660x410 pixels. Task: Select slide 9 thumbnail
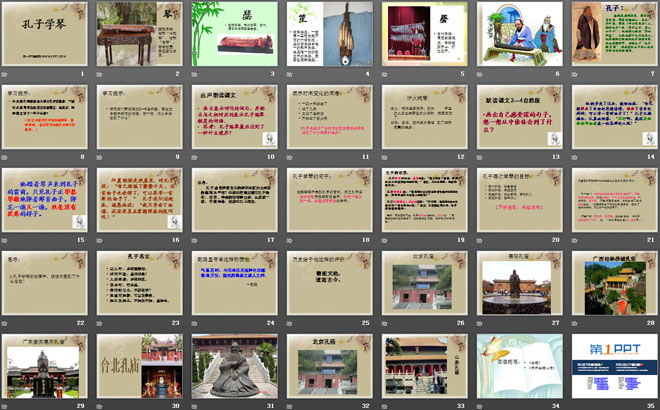(140, 117)
